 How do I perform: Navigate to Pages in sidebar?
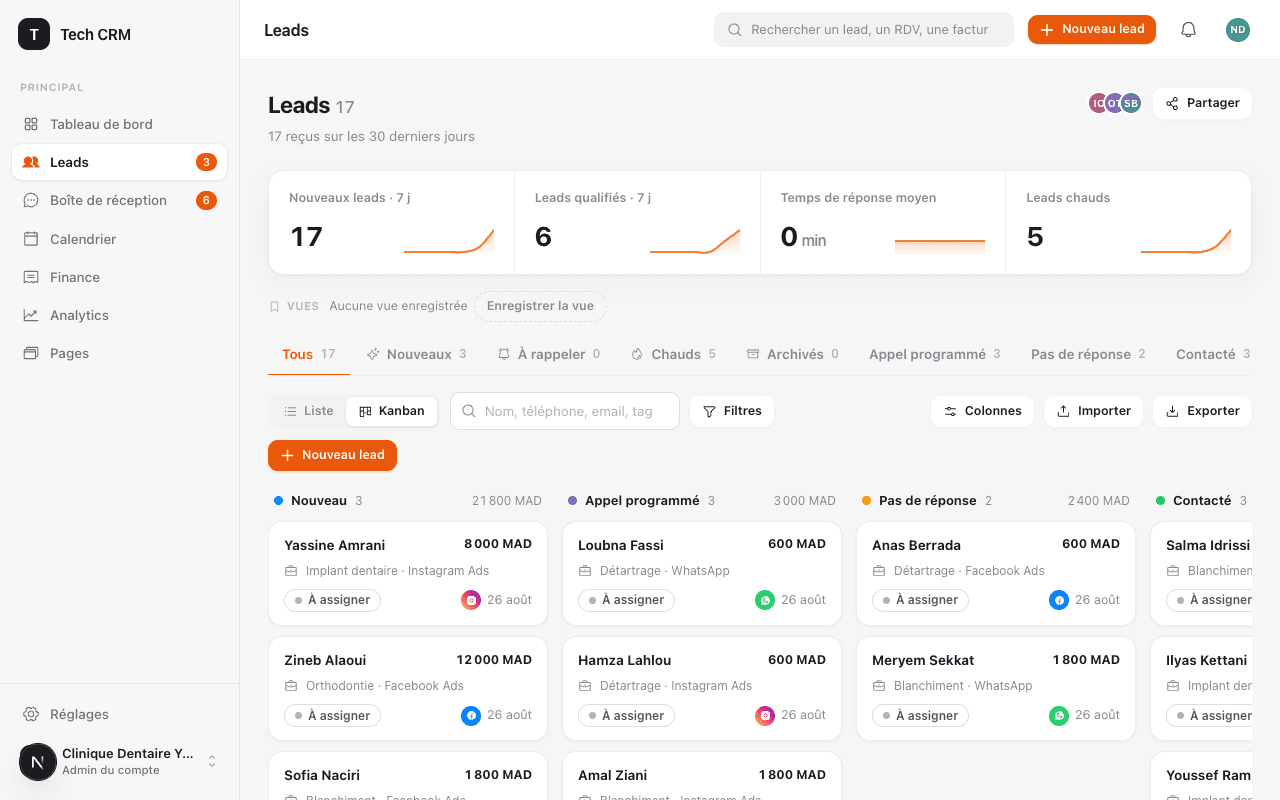pos(119,353)
